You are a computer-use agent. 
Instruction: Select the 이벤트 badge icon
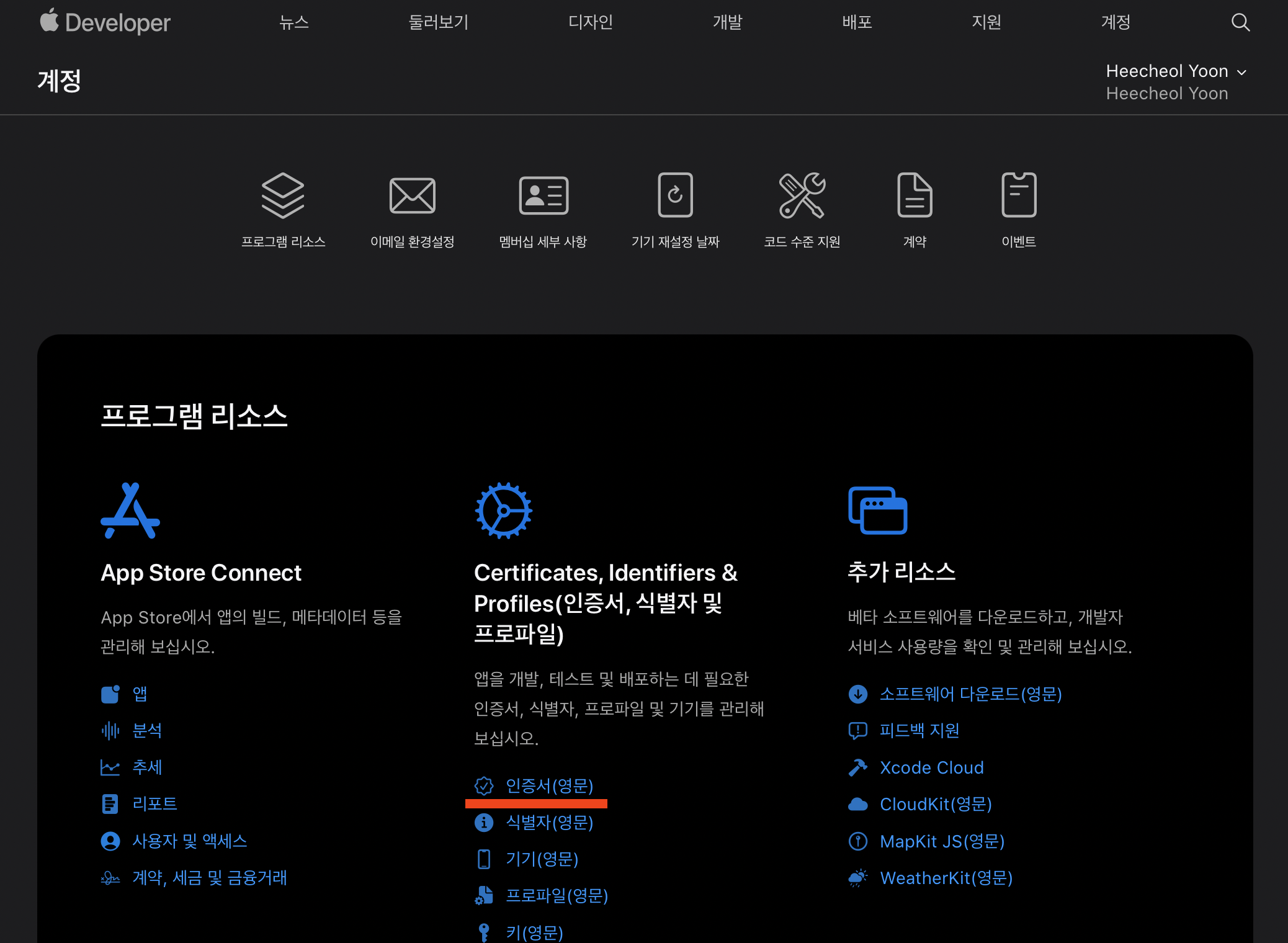click(1018, 195)
